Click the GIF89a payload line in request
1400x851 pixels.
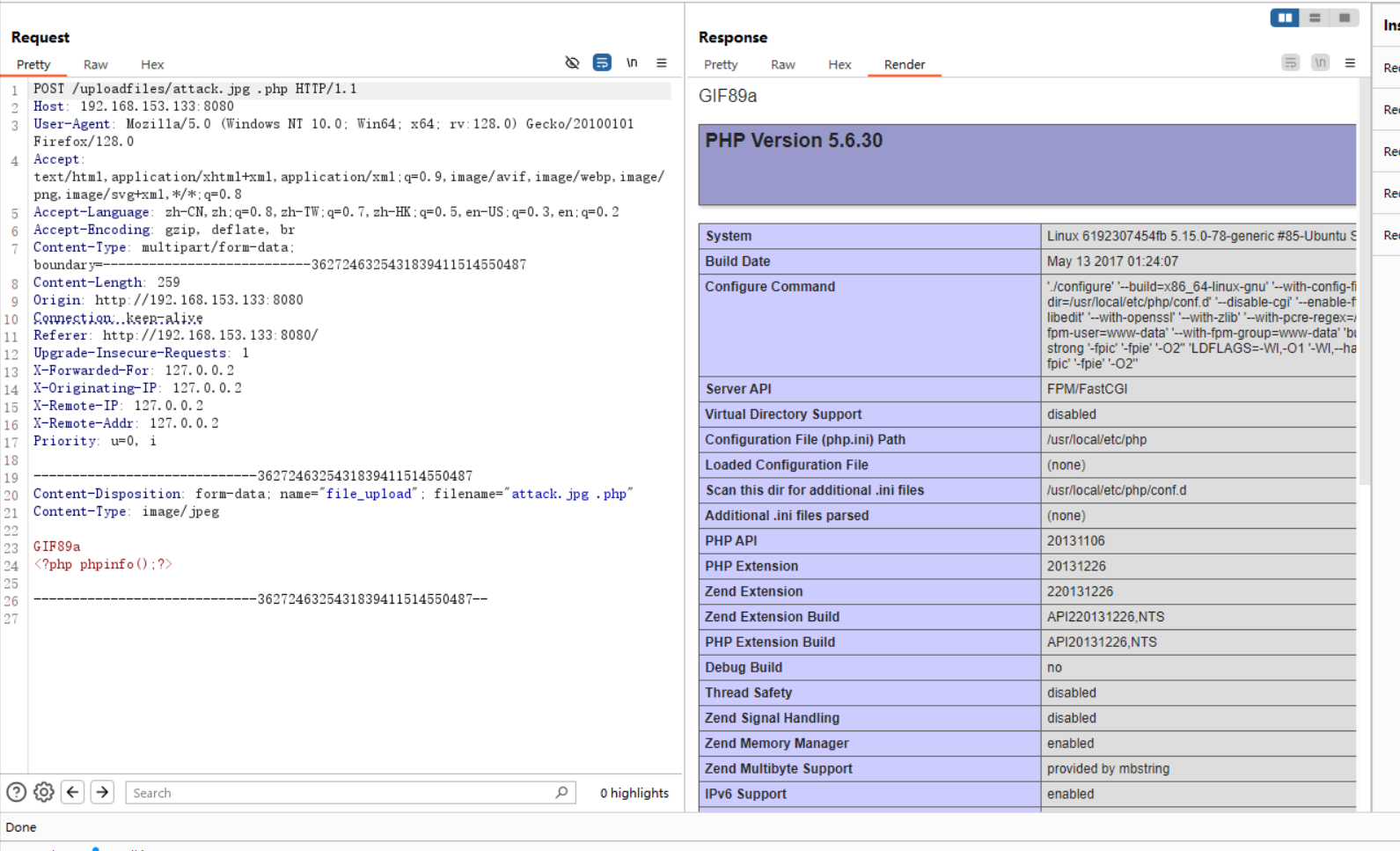57,547
